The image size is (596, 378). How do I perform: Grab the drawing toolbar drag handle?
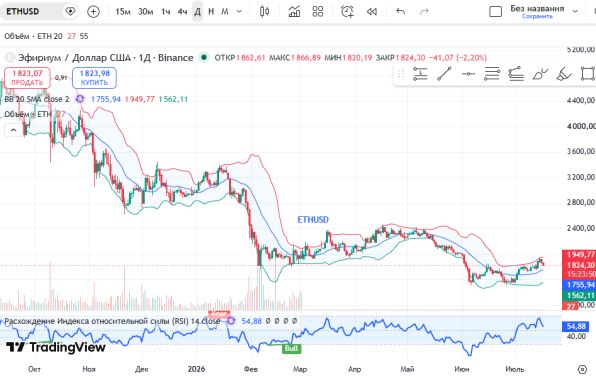coord(400,74)
